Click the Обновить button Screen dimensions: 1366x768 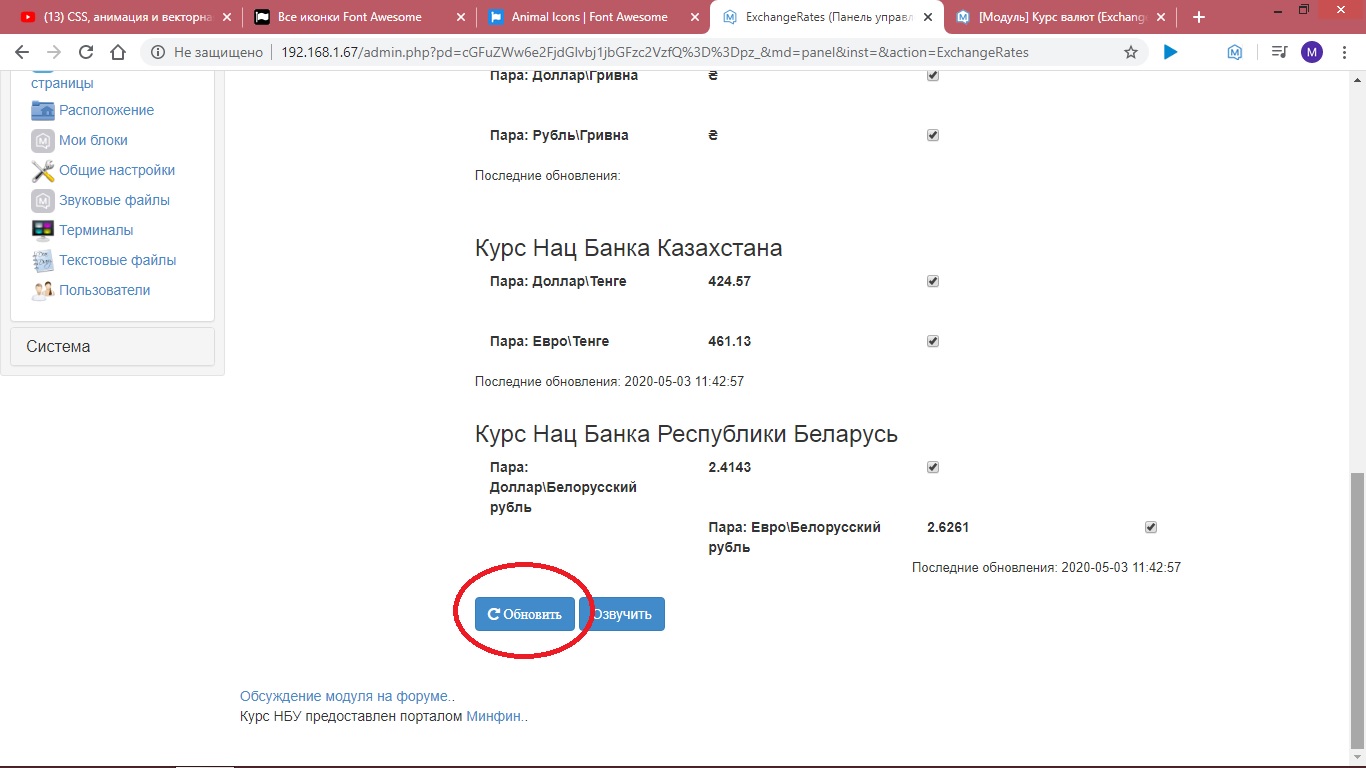tap(525, 614)
